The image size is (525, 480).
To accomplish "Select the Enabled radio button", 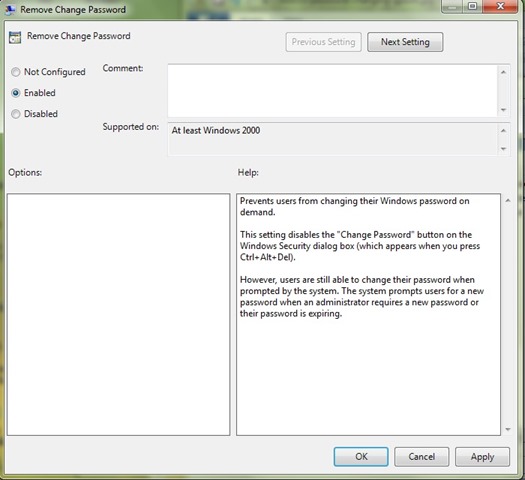I will (x=15, y=93).
